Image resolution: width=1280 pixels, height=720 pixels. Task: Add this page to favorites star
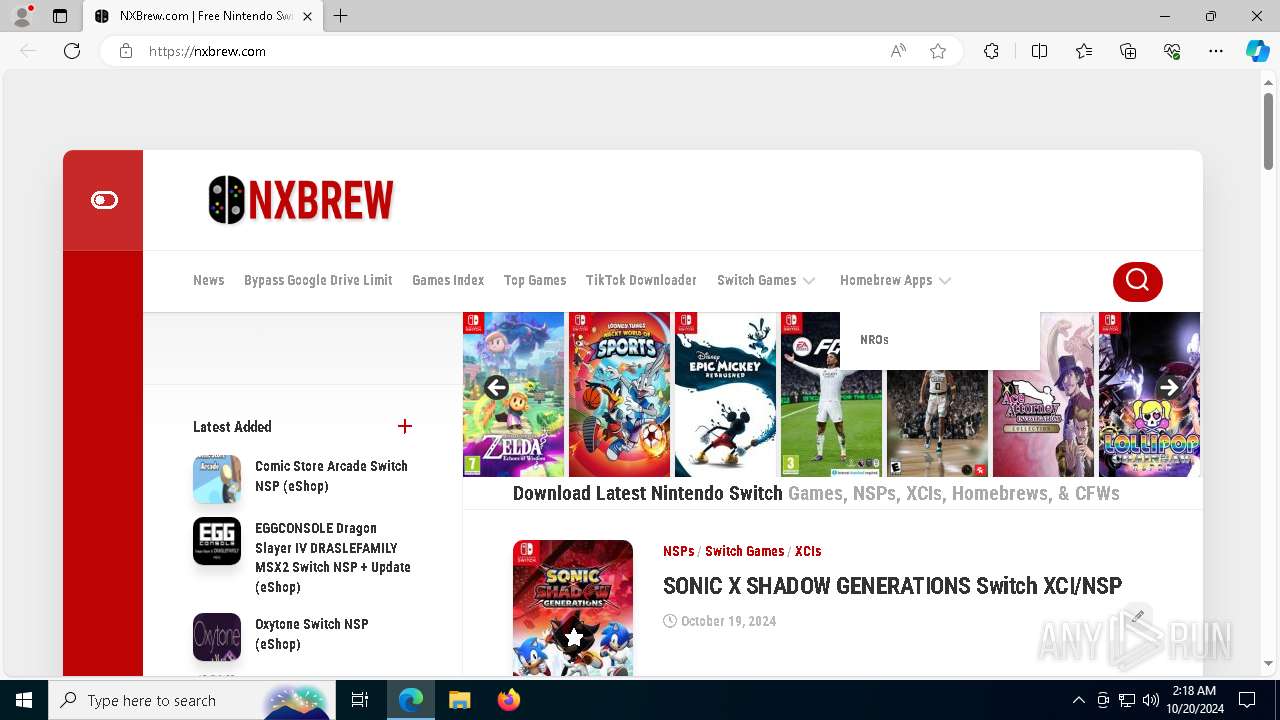tap(938, 51)
